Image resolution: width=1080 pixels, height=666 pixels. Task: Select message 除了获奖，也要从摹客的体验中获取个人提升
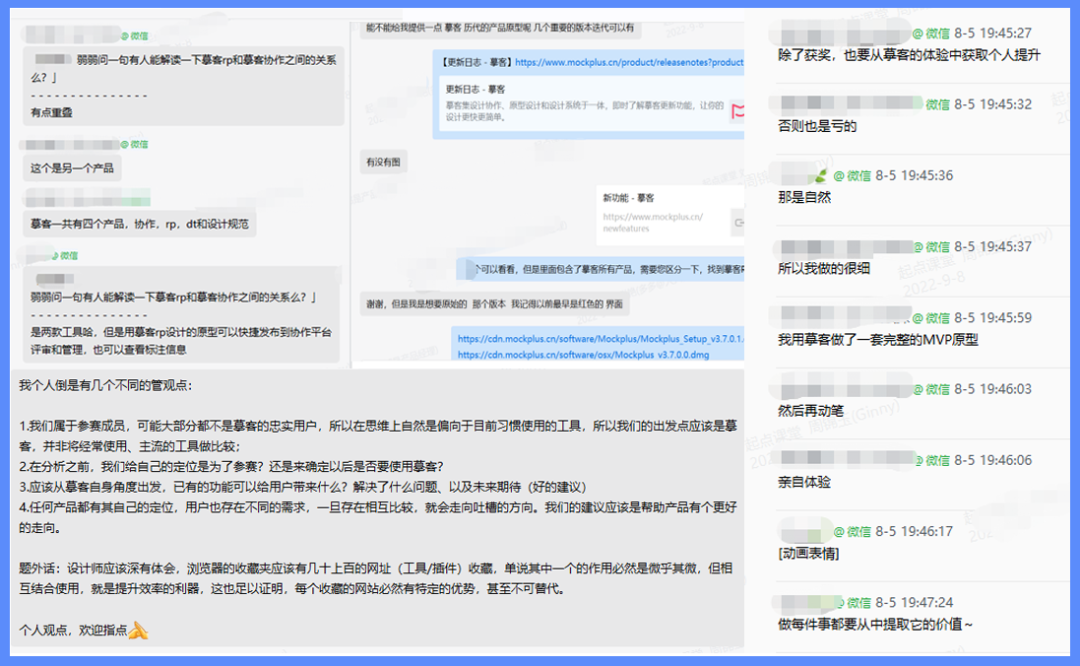[x=908, y=55]
